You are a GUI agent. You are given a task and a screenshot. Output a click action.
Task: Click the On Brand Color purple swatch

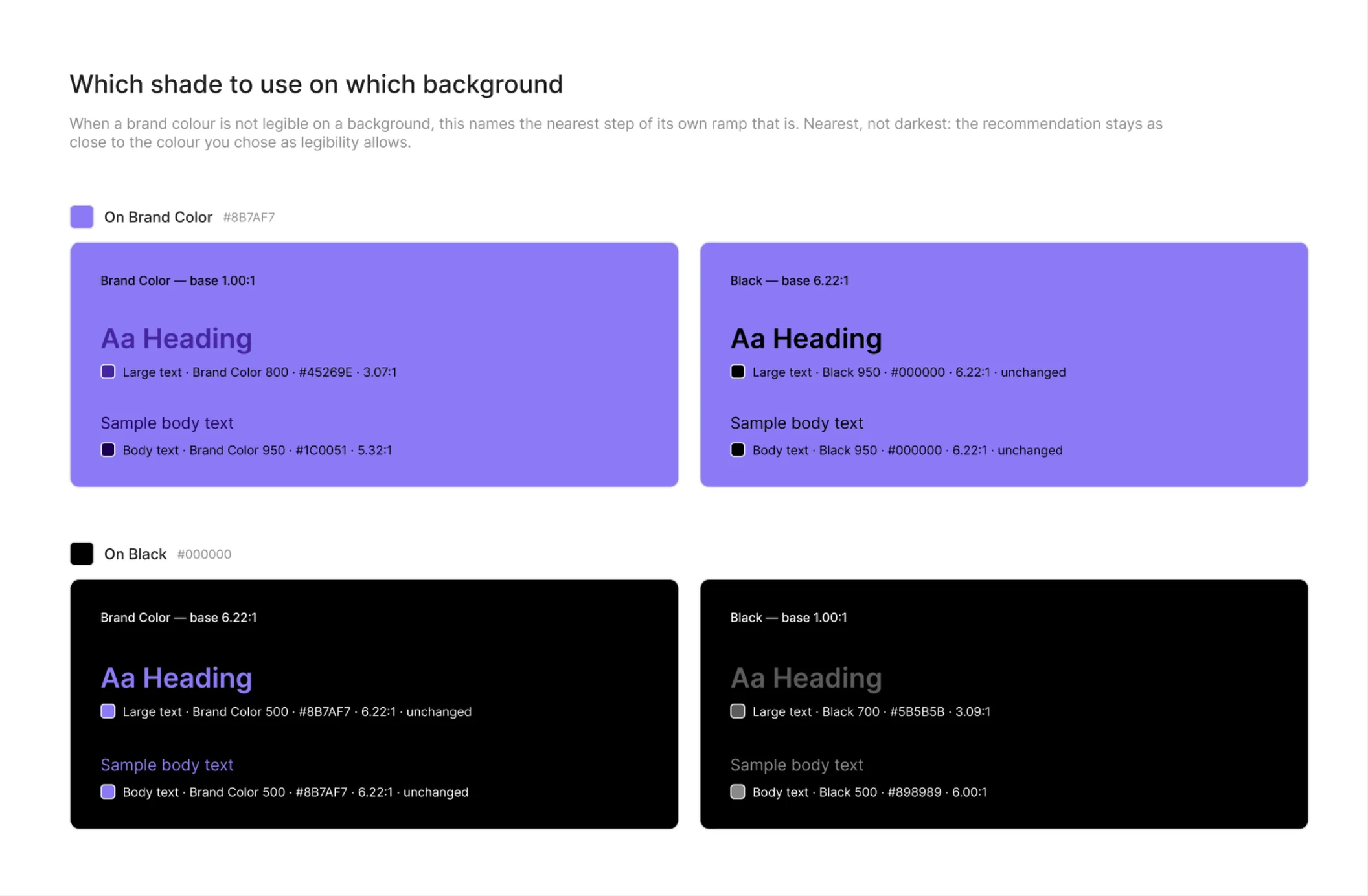tap(82, 217)
